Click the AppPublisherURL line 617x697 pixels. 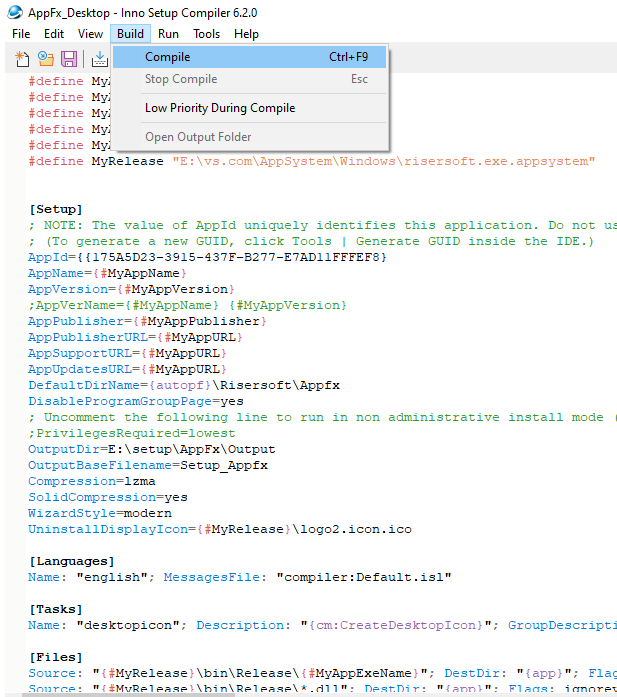135,337
